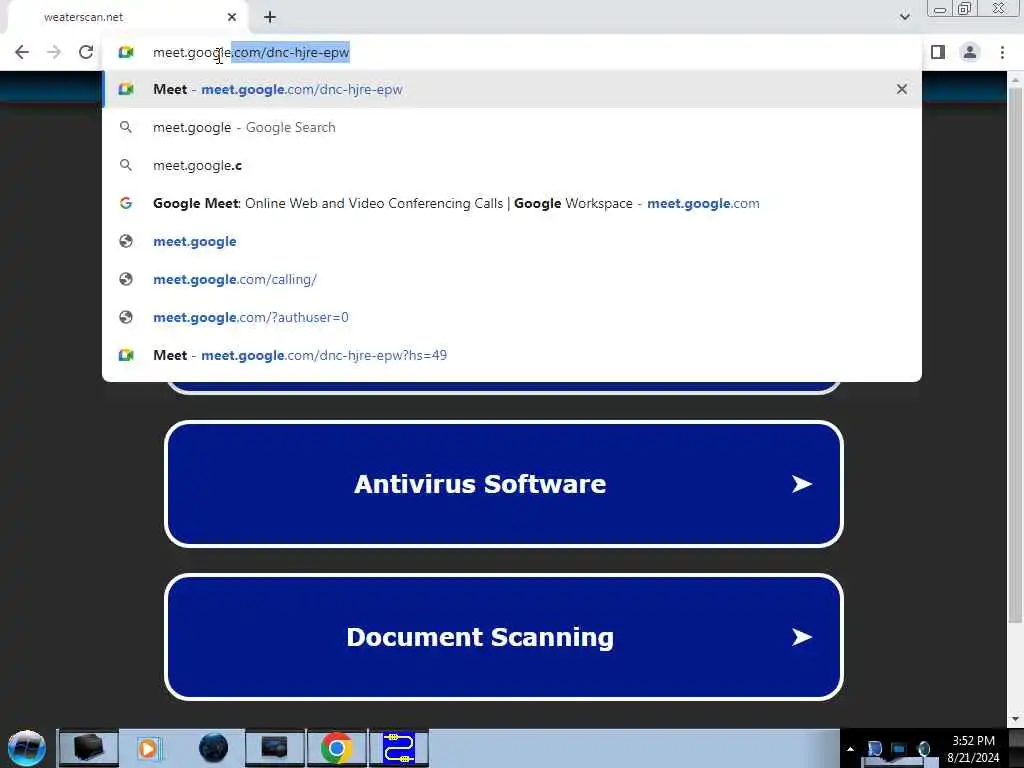The height and width of the screenshot is (768, 1024).
Task: Switch to Chrome on the taskbar
Action: pyautogui.click(x=336, y=748)
